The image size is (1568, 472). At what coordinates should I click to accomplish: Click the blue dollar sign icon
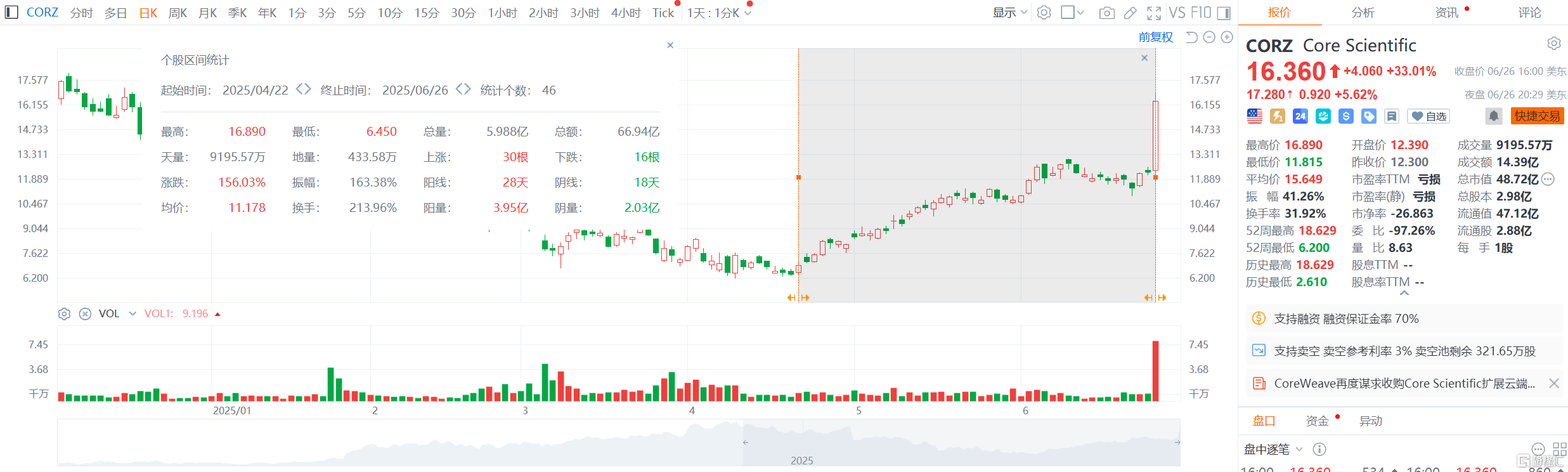(1346, 116)
